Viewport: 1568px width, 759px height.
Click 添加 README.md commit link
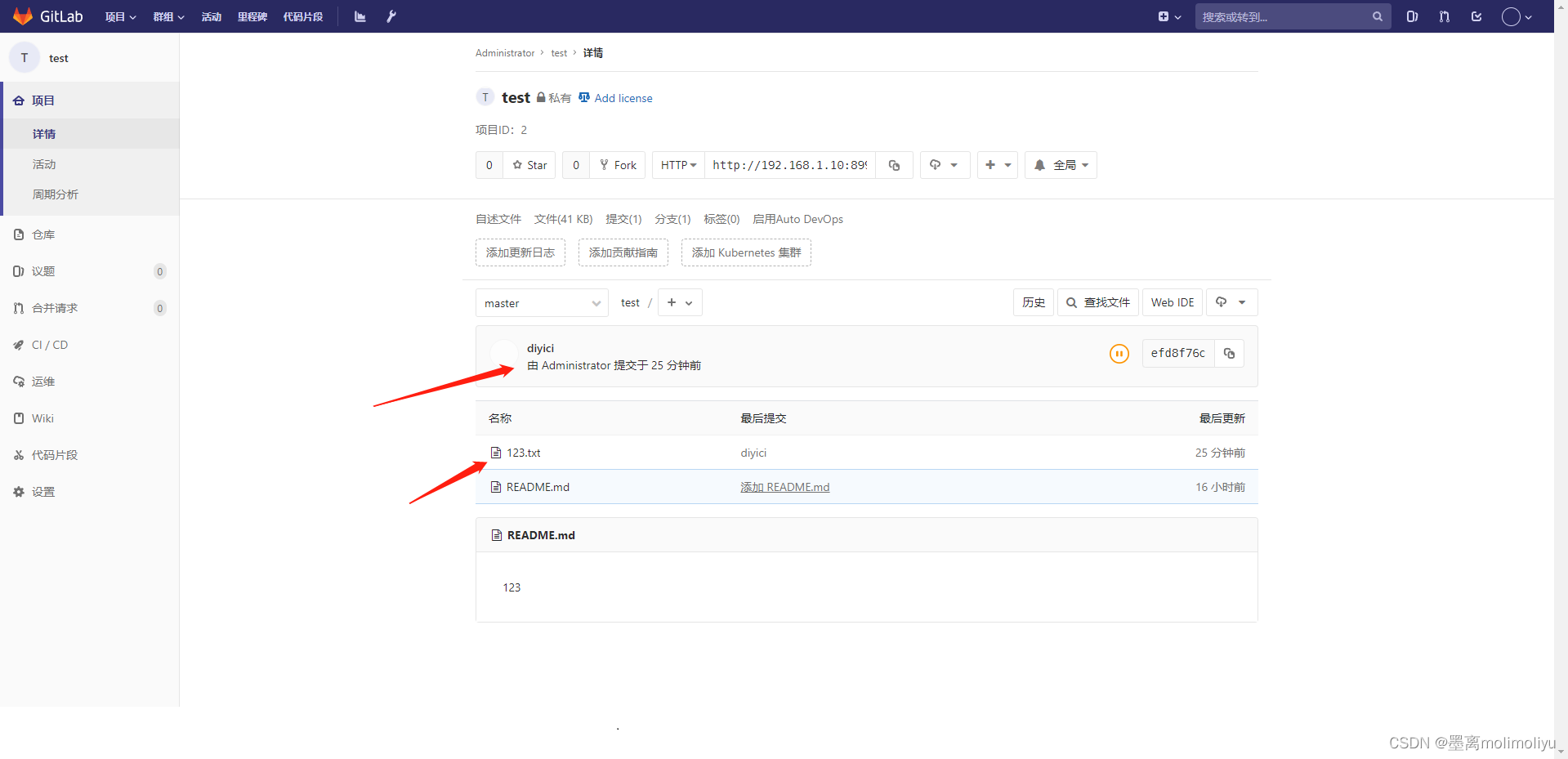click(x=784, y=487)
